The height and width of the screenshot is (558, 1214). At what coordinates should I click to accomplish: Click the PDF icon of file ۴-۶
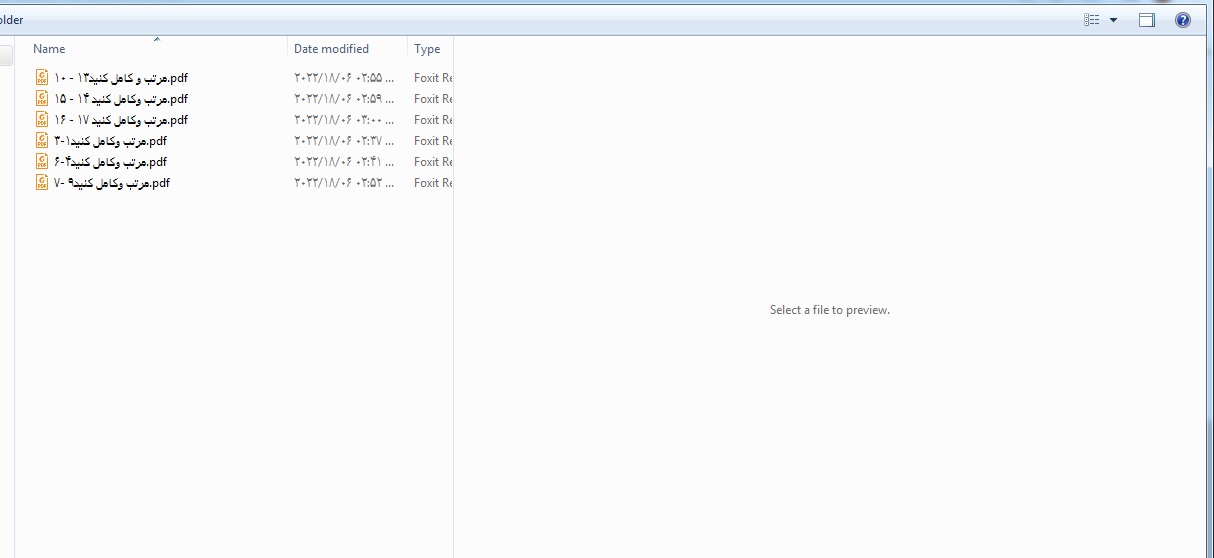(x=42, y=161)
